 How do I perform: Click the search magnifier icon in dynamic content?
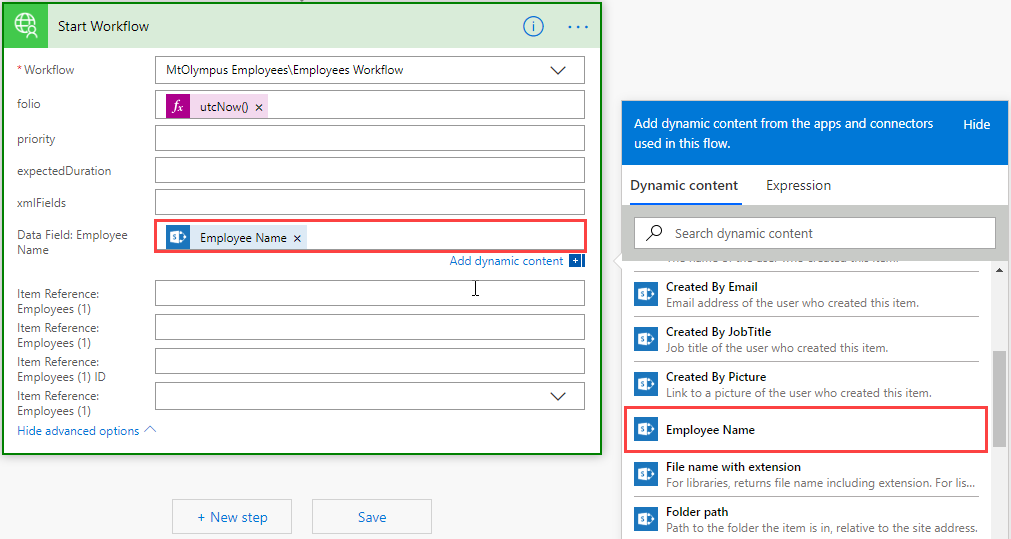tap(655, 233)
